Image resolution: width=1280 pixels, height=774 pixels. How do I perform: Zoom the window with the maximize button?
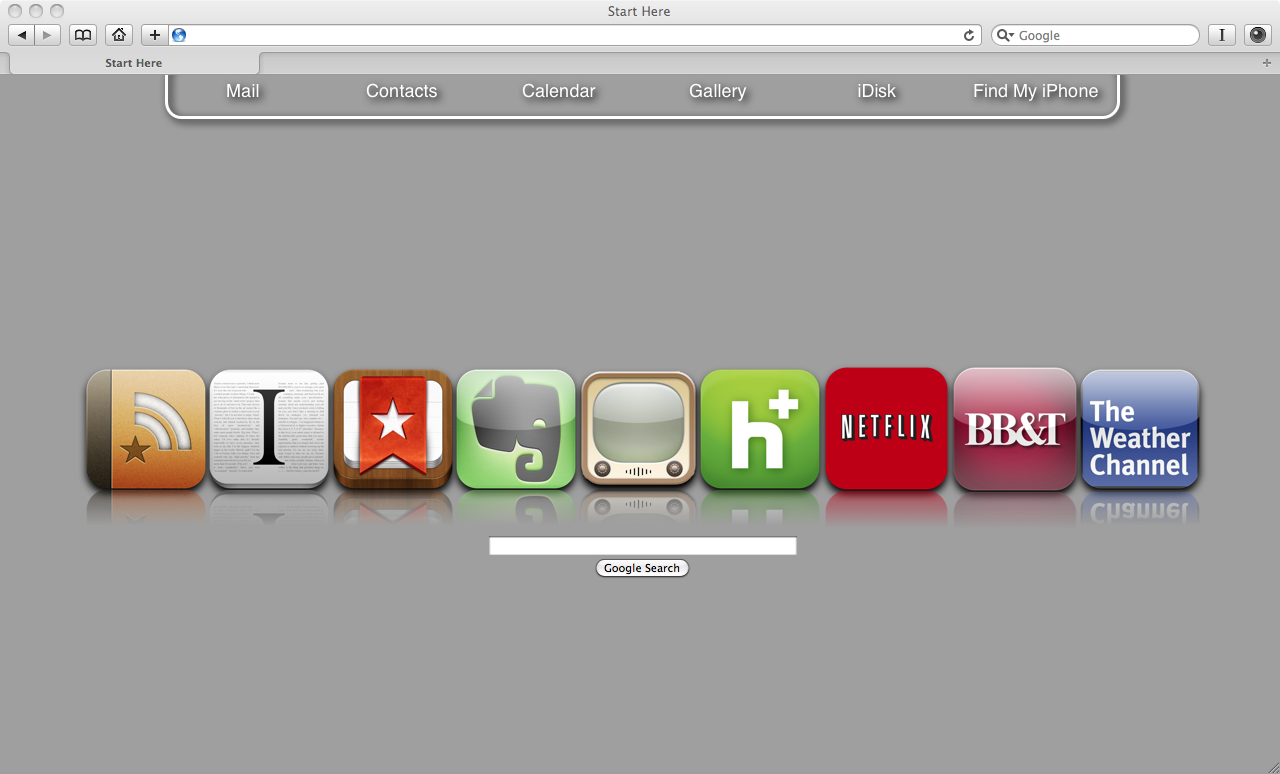pyautogui.click(x=57, y=11)
